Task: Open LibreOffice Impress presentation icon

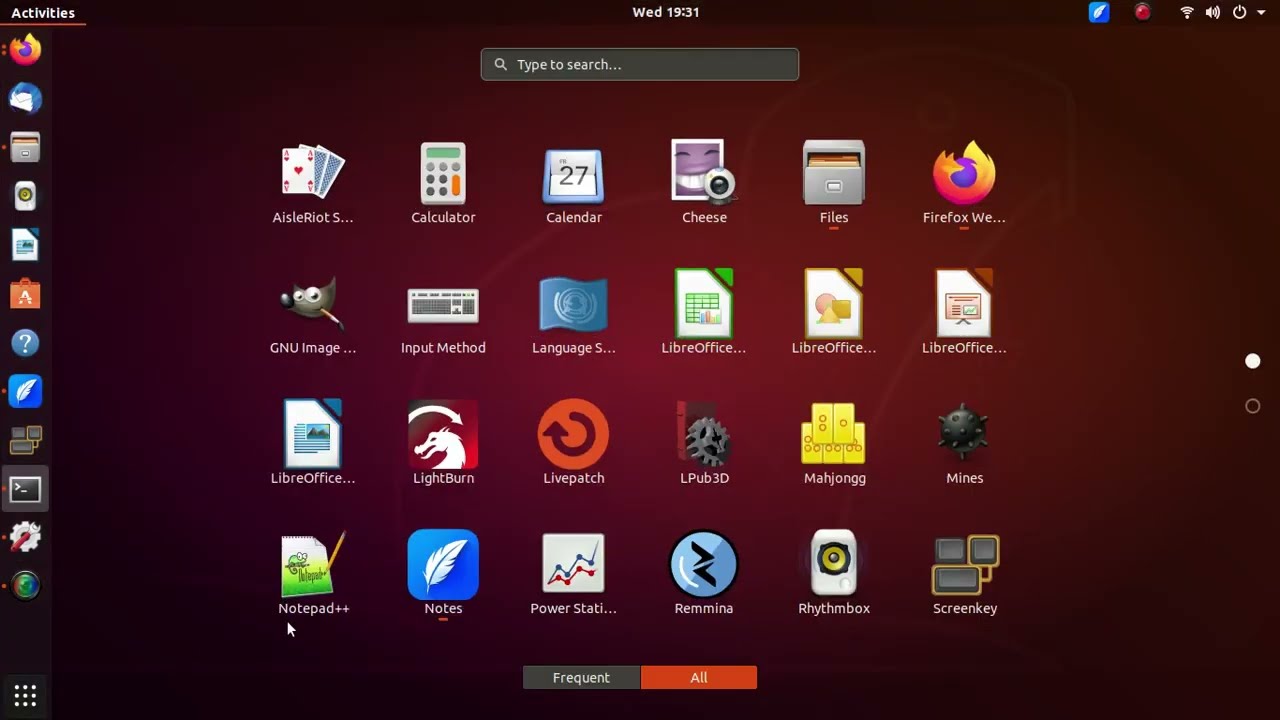Action: click(x=964, y=313)
